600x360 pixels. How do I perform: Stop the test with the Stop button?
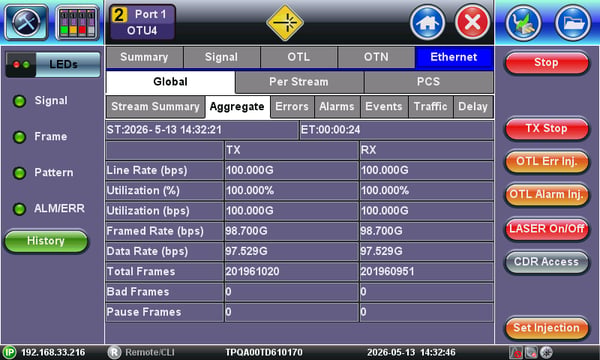546,63
